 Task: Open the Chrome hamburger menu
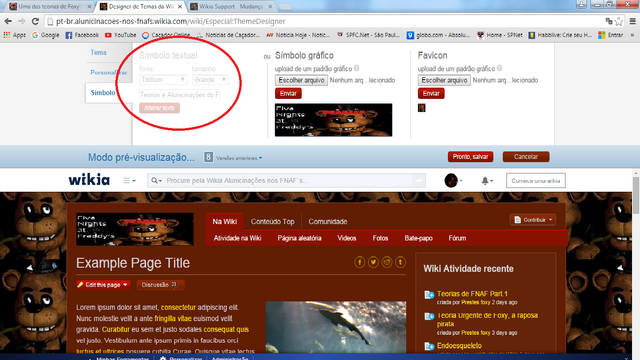click(633, 21)
